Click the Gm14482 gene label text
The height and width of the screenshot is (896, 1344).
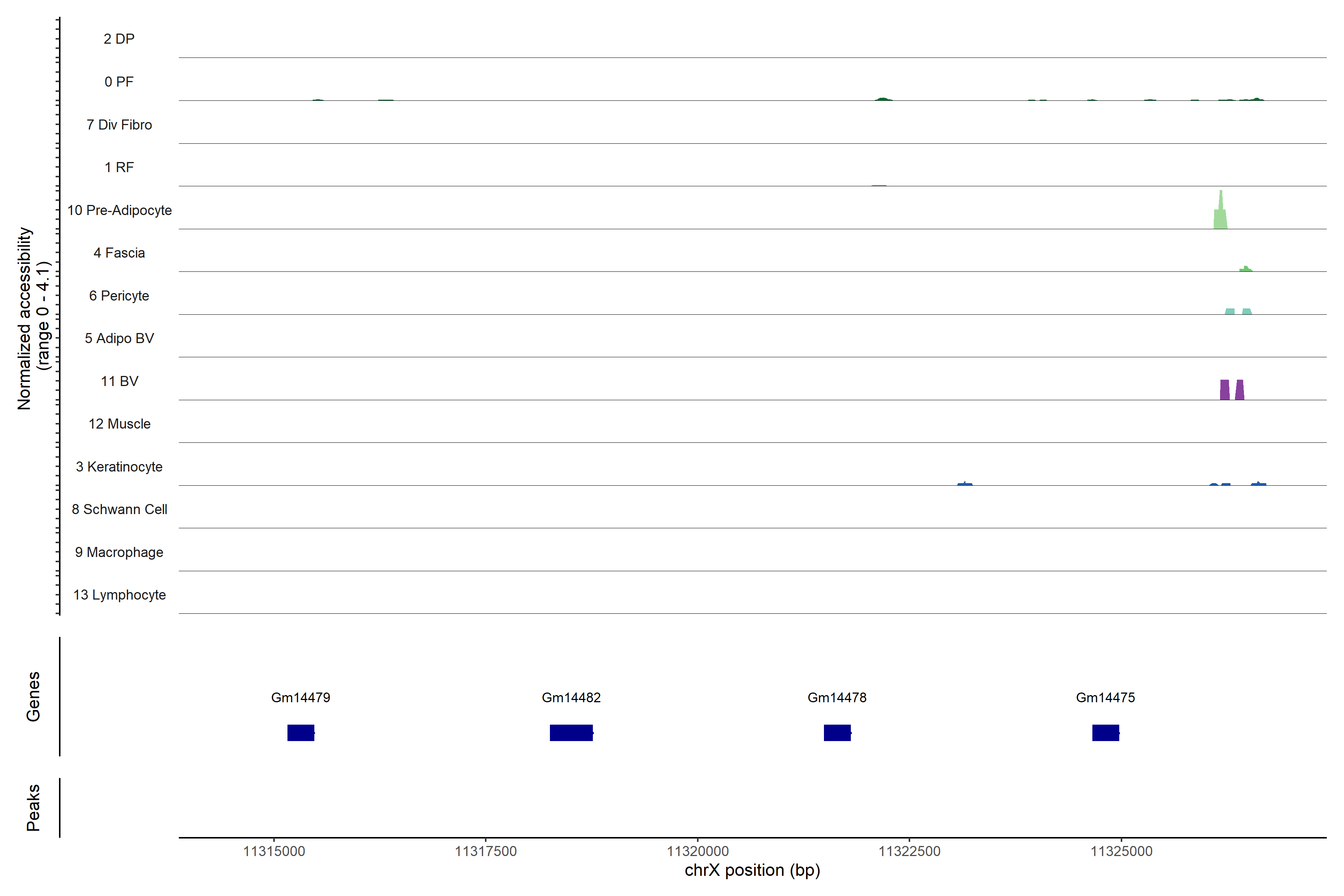[x=571, y=697]
